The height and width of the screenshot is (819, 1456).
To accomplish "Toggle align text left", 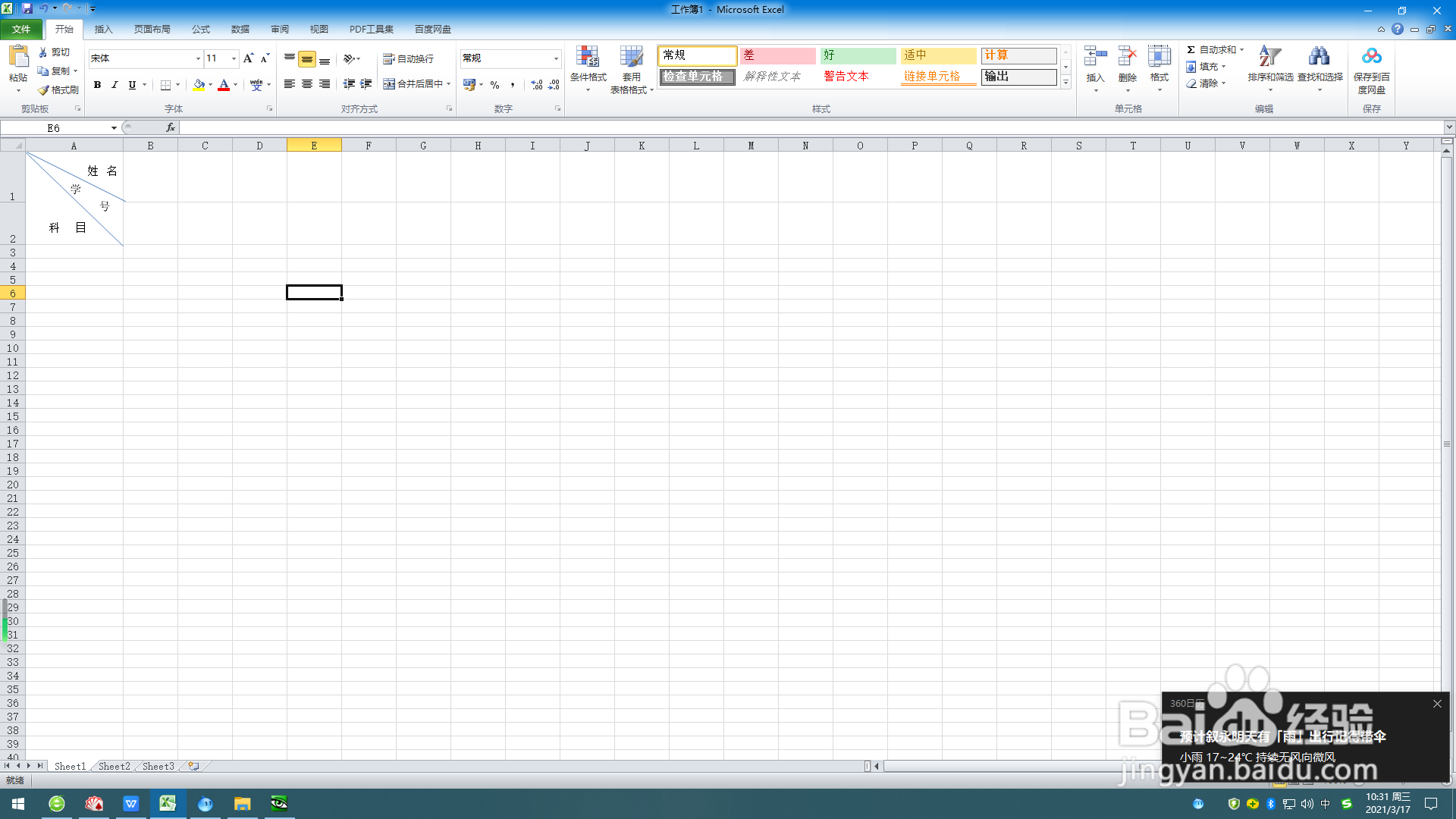I will pyautogui.click(x=290, y=84).
